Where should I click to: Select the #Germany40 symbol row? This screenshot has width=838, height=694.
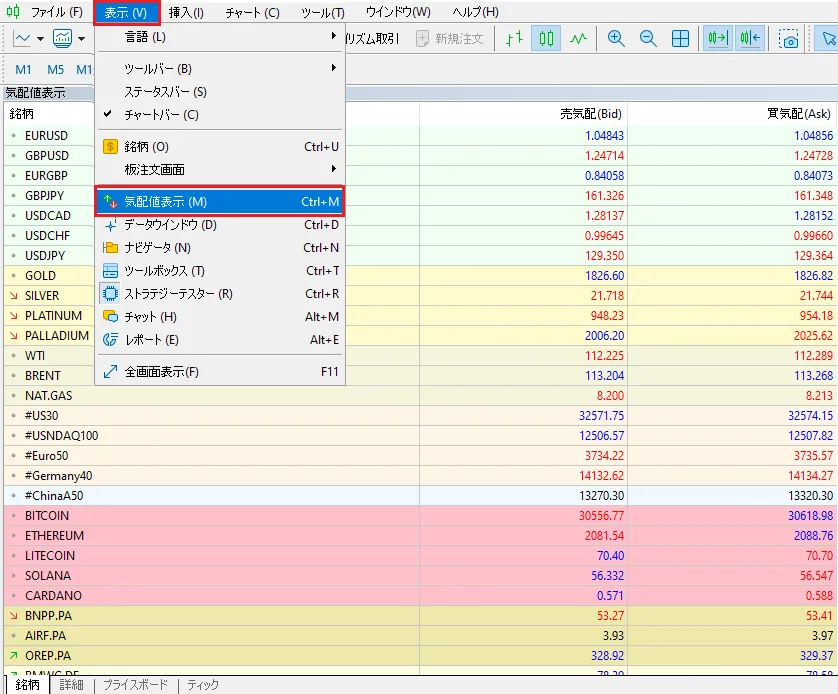pyautogui.click(x=421, y=475)
